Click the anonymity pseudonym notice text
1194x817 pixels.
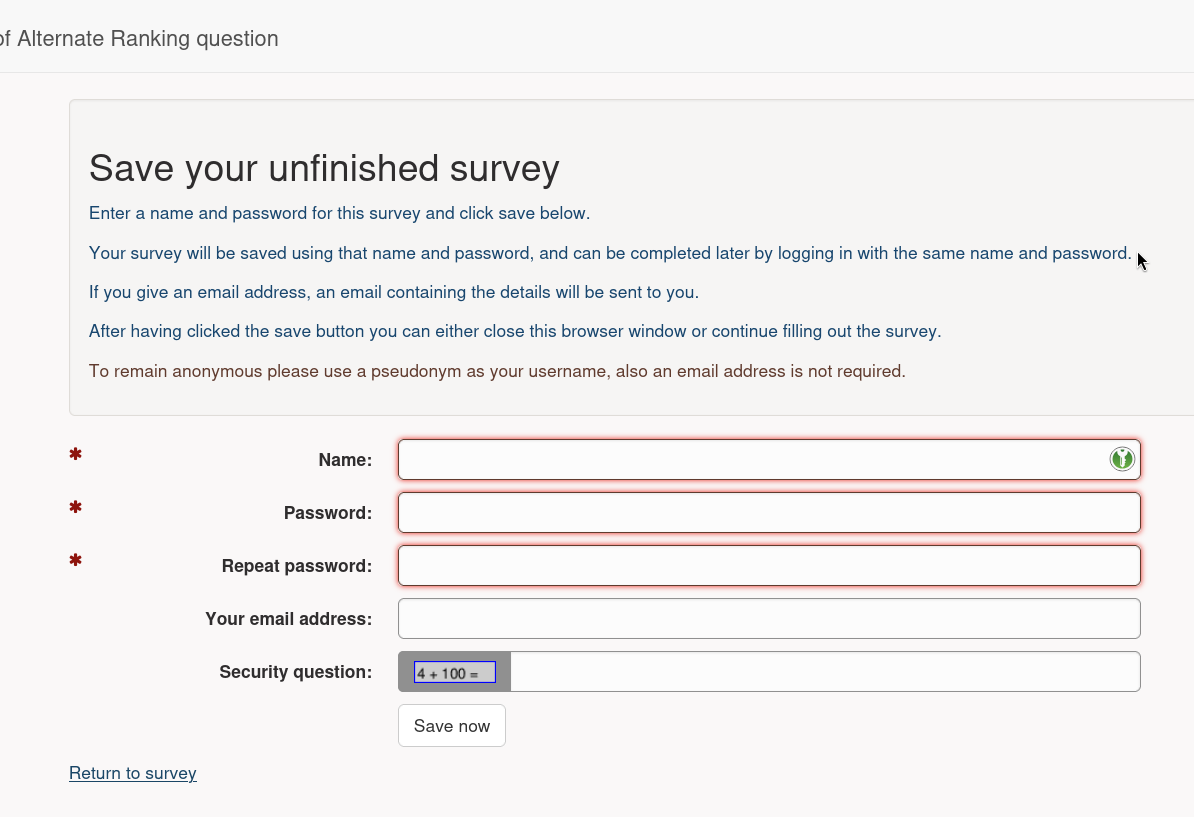click(x=497, y=371)
